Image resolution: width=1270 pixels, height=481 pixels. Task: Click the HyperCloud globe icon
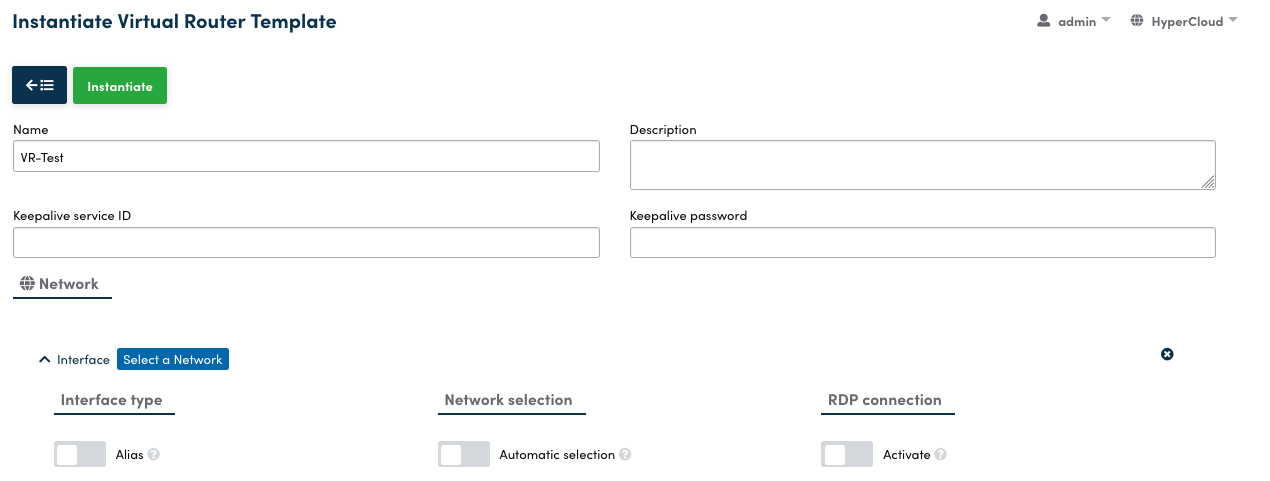click(x=1137, y=21)
